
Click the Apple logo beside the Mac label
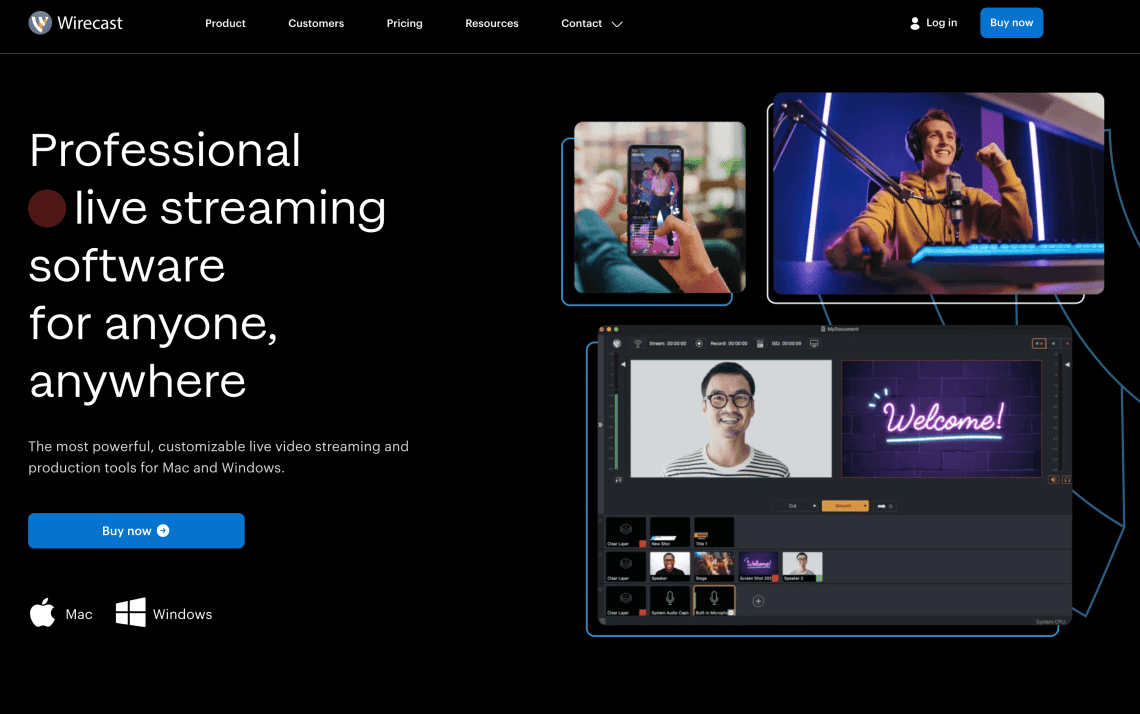44,613
